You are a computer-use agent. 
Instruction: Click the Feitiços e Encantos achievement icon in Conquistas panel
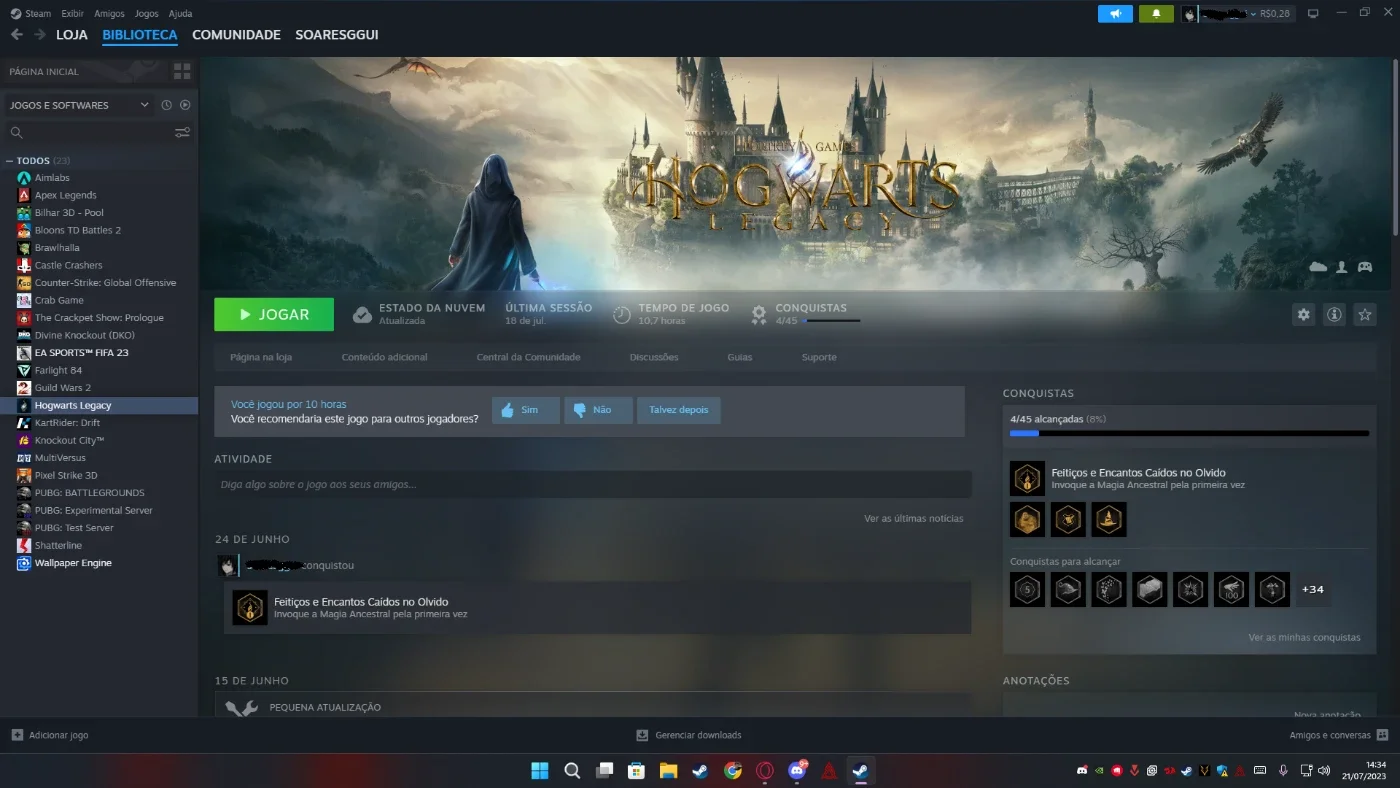click(x=1027, y=478)
